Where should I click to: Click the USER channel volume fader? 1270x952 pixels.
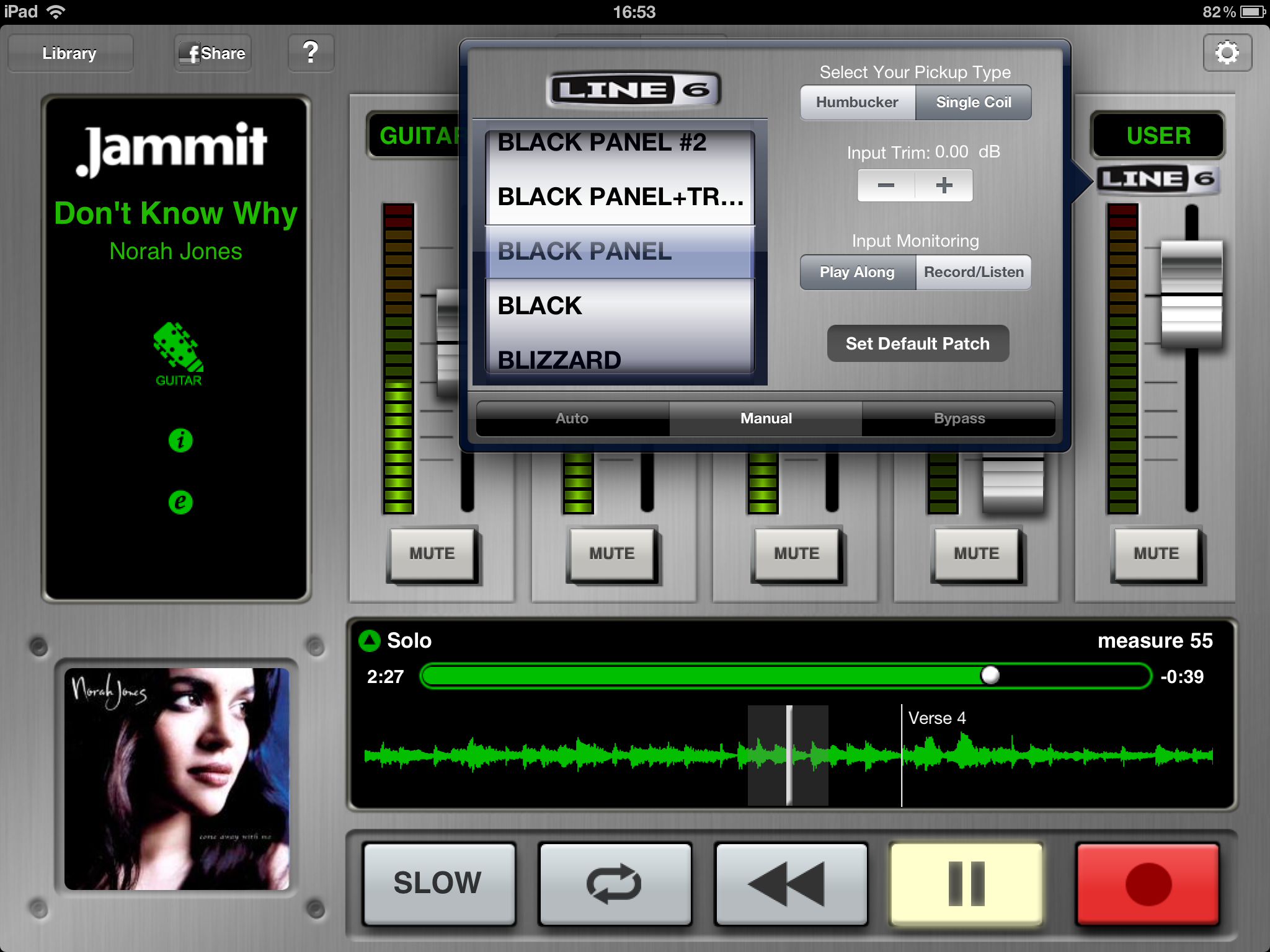tap(1191, 294)
